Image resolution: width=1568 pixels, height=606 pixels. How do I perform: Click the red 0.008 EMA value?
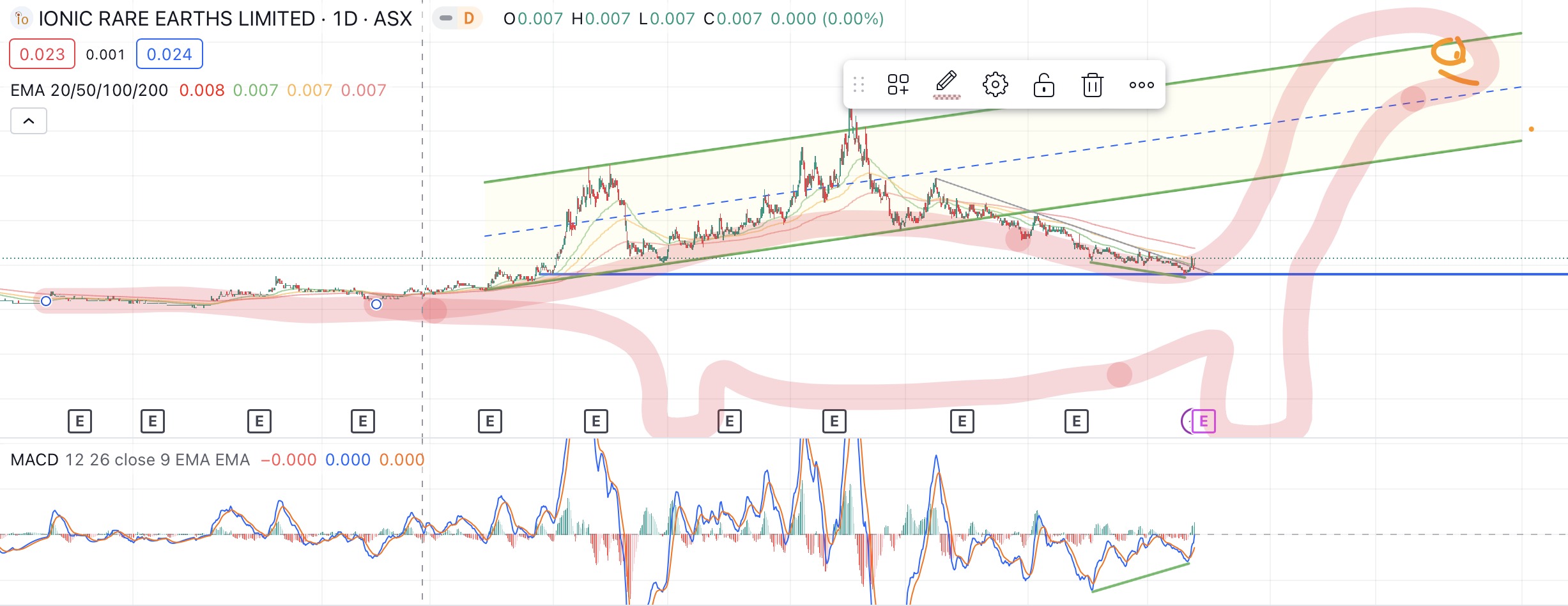coord(202,90)
